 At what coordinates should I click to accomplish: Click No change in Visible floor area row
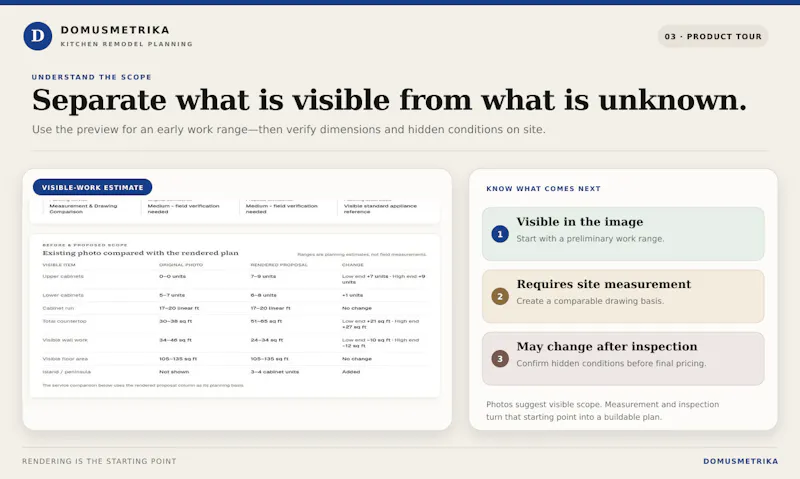pos(357,359)
